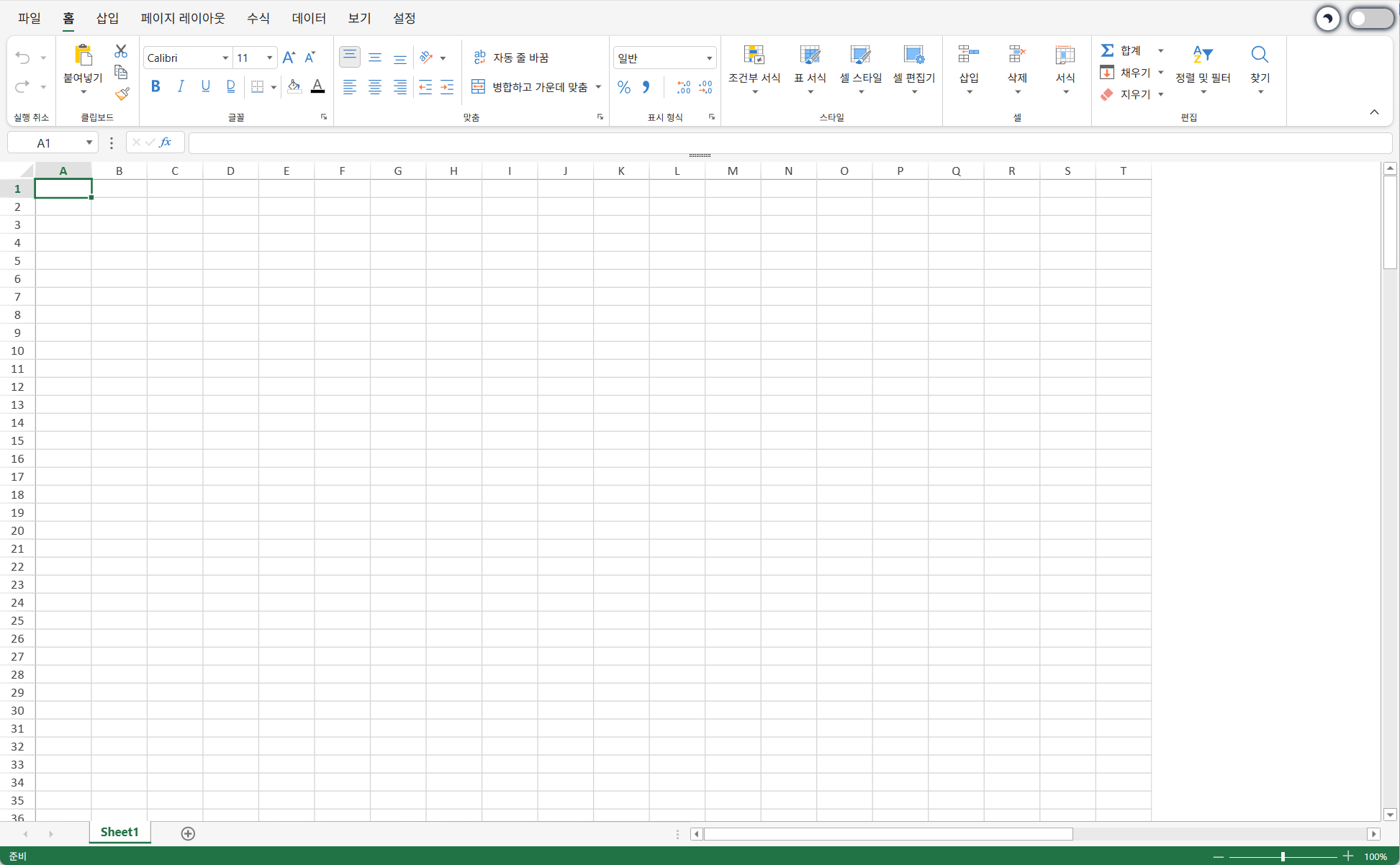Apply font color with the A swatch
Image resolution: width=1400 pixels, height=865 pixels.
tap(317, 87)
